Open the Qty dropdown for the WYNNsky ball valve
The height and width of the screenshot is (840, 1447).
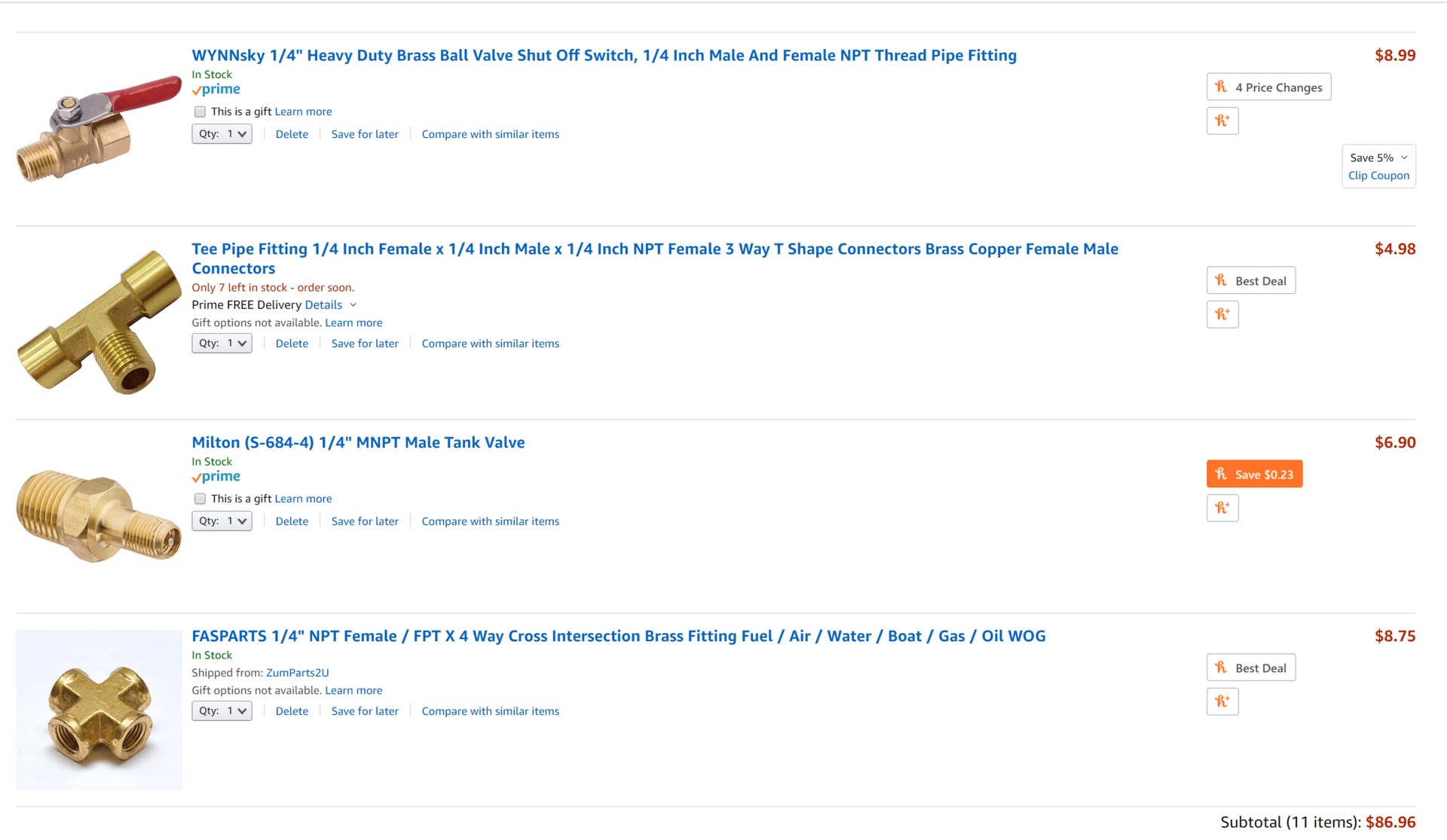pos(222,134)
